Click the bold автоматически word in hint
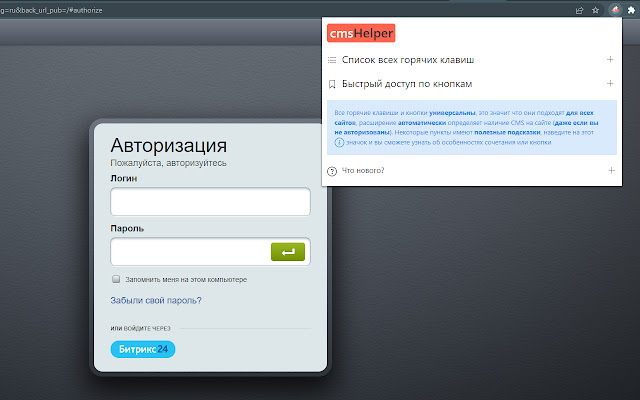 click(422, 123)
